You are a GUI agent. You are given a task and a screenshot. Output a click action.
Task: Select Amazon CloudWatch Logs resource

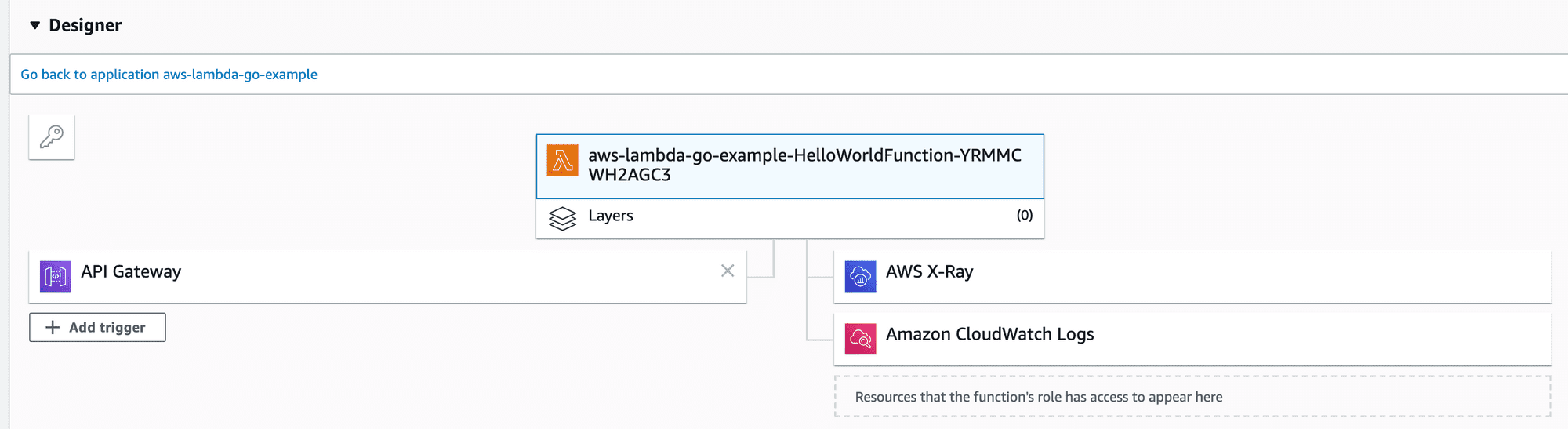[1192, 339]
